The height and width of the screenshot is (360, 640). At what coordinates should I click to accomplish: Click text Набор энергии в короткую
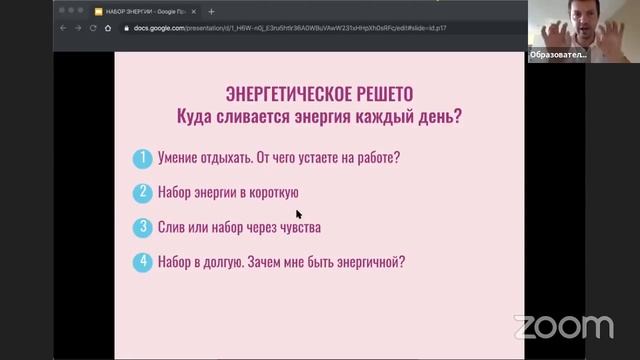[x=228, y=192]
